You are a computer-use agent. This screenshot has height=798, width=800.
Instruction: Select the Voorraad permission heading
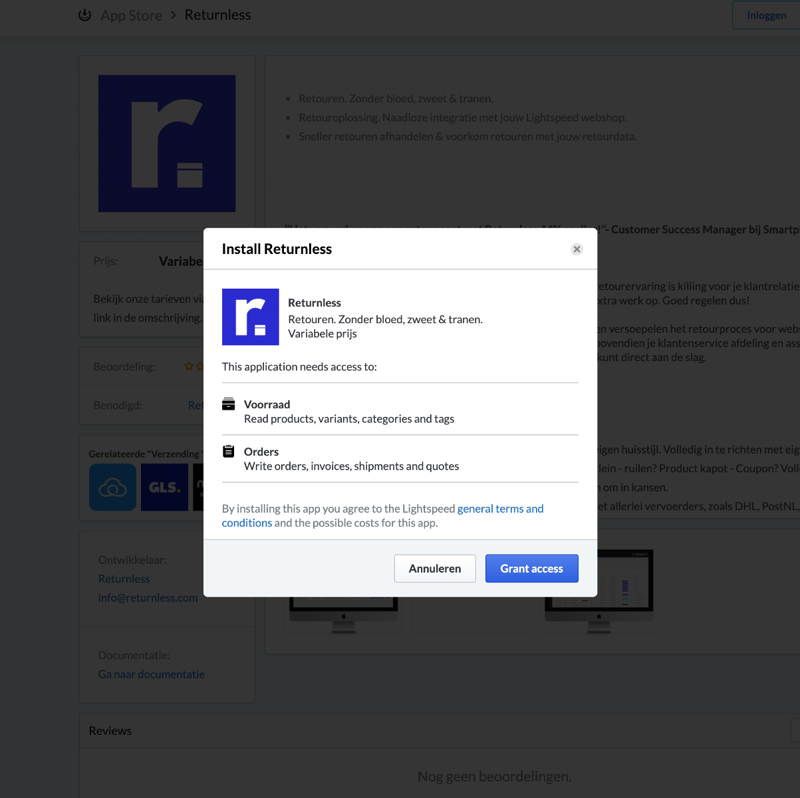coord(267,404)
